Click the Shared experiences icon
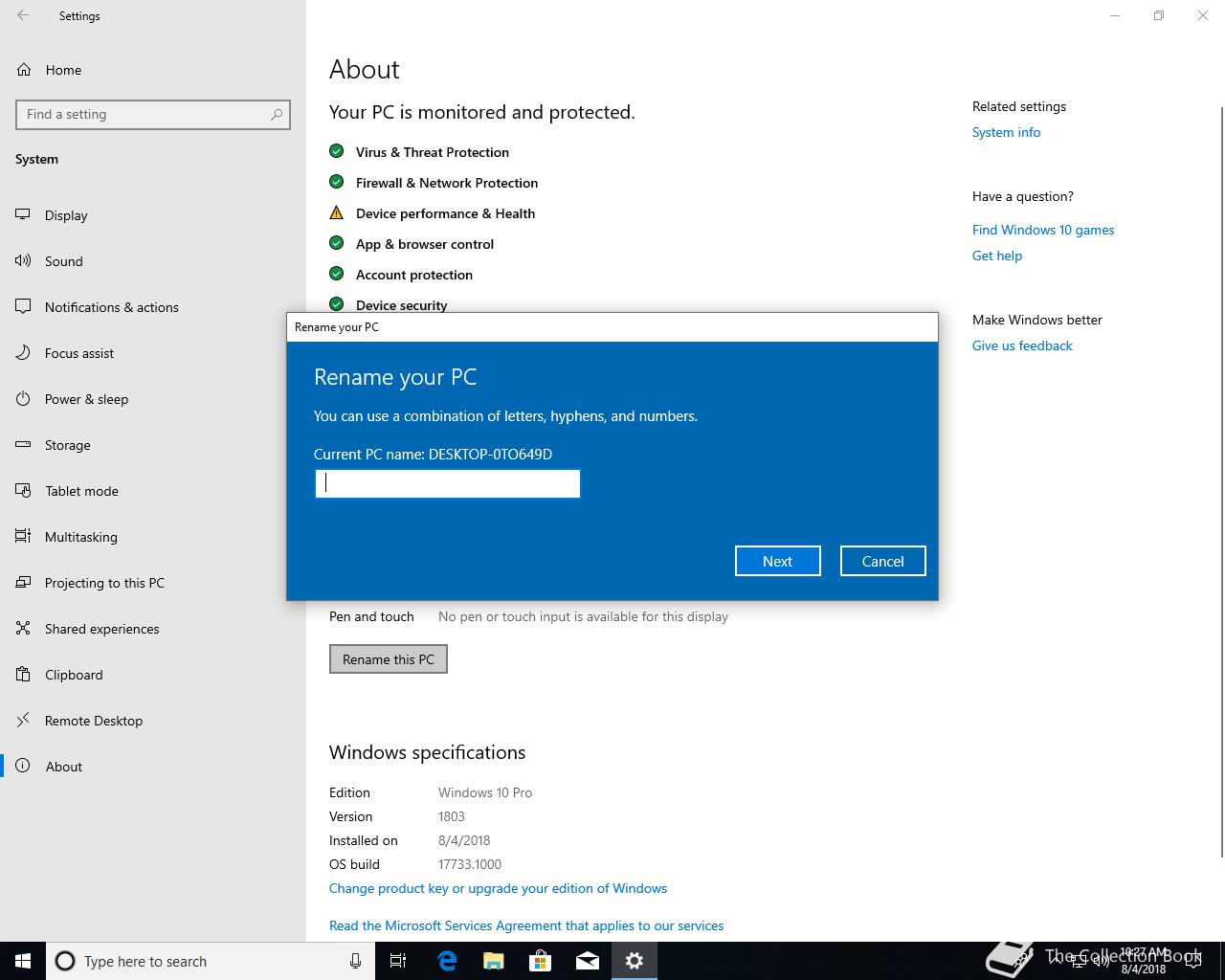 coord(24,629)
